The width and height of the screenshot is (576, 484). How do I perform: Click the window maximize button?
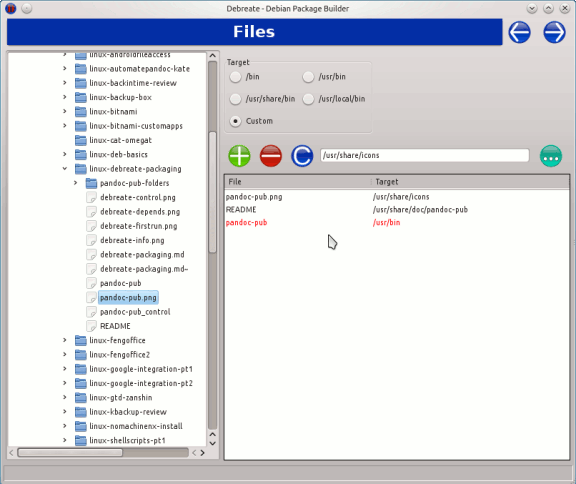pos(548,8)
